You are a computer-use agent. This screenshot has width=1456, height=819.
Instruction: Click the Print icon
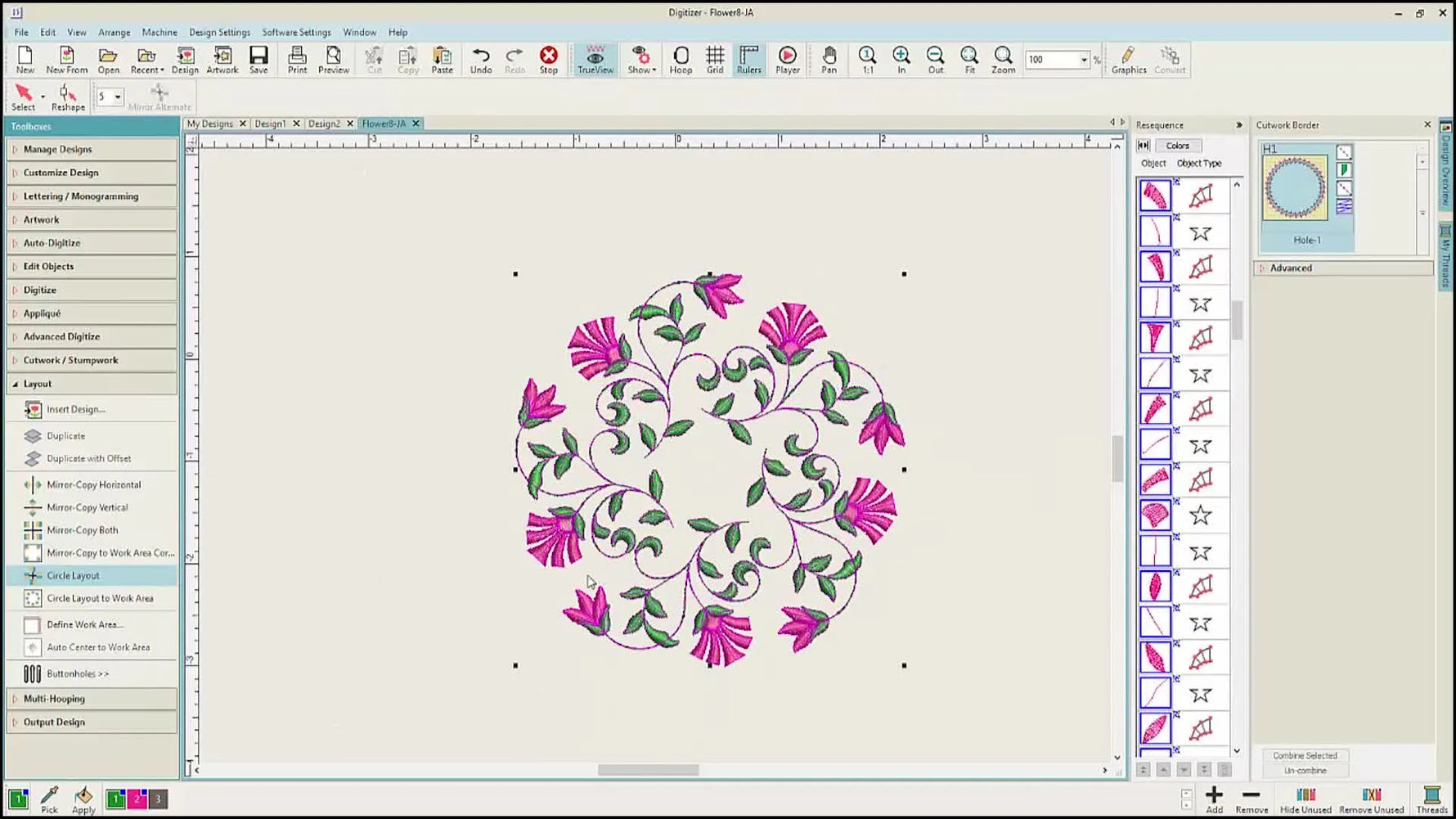click(297, 60)
